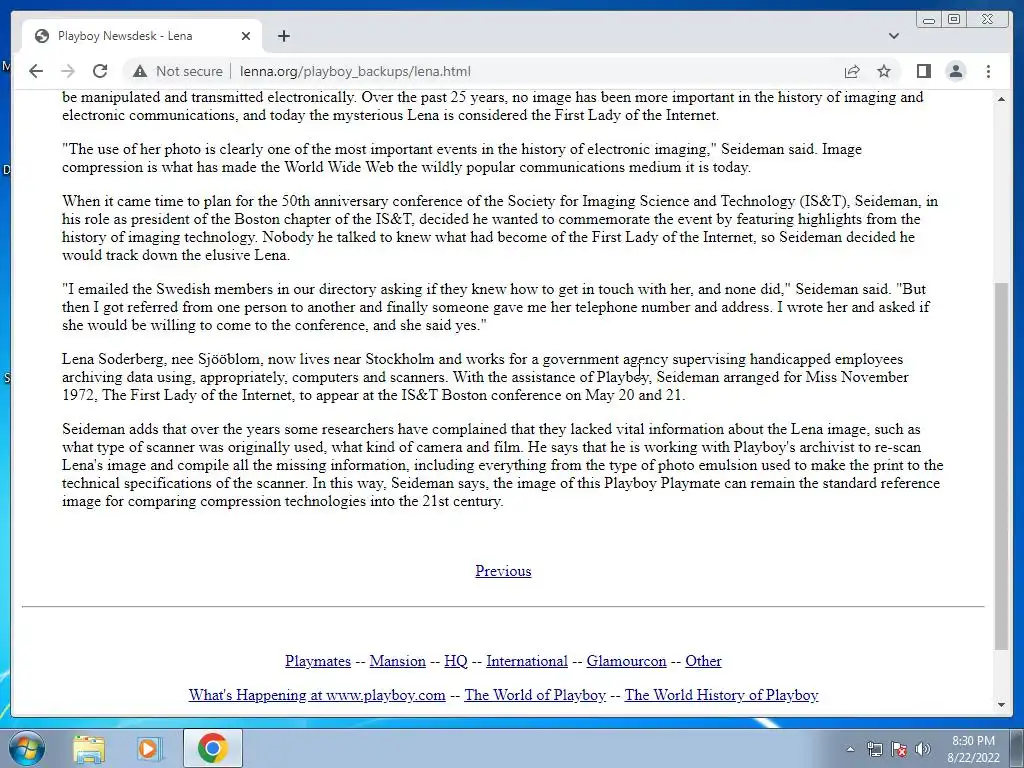Open the HQ link

456,661
